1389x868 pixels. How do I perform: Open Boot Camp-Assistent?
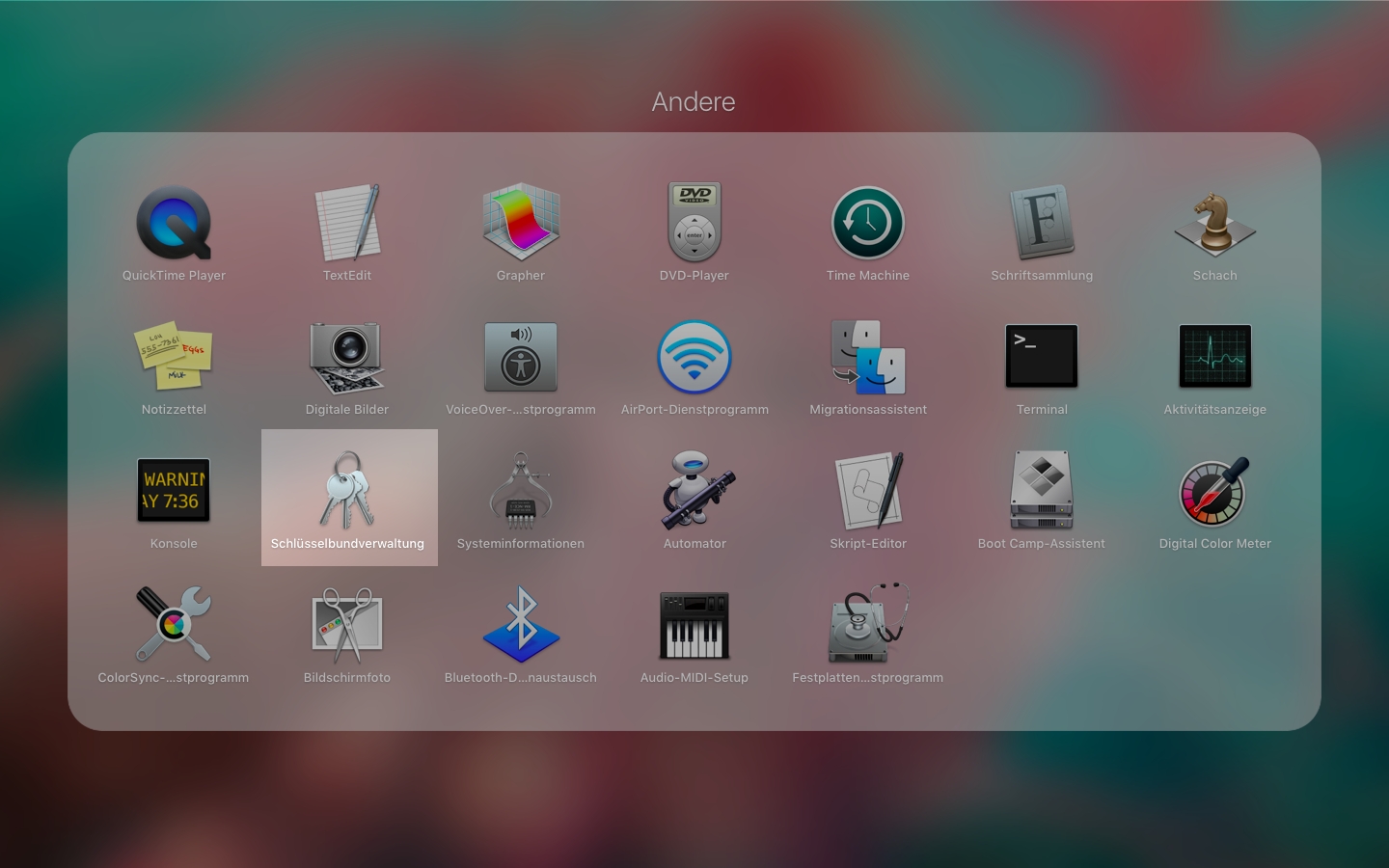pos(1042,491)
